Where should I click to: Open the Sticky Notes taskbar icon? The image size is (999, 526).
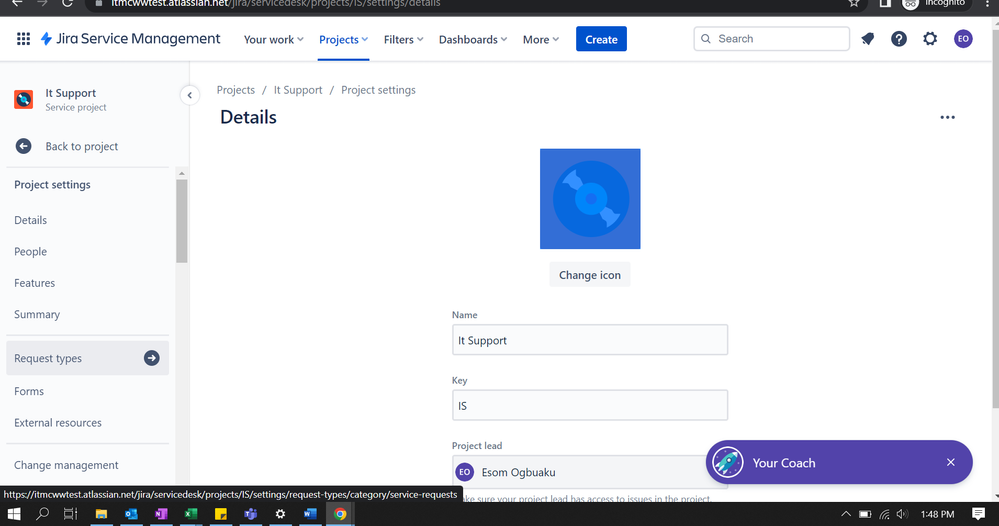[220, 514]
